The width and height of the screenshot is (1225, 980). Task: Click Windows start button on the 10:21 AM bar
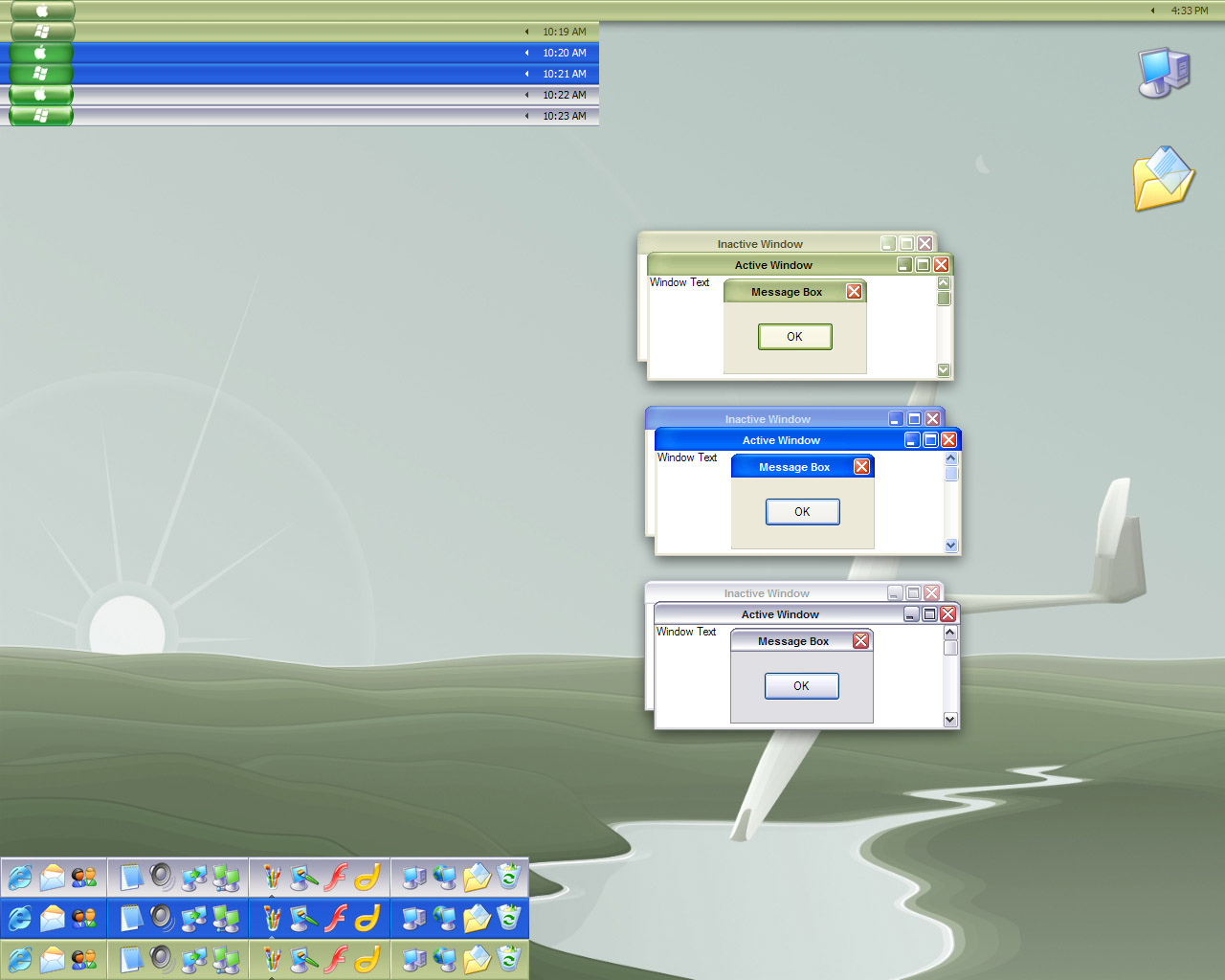coord(42,74)
